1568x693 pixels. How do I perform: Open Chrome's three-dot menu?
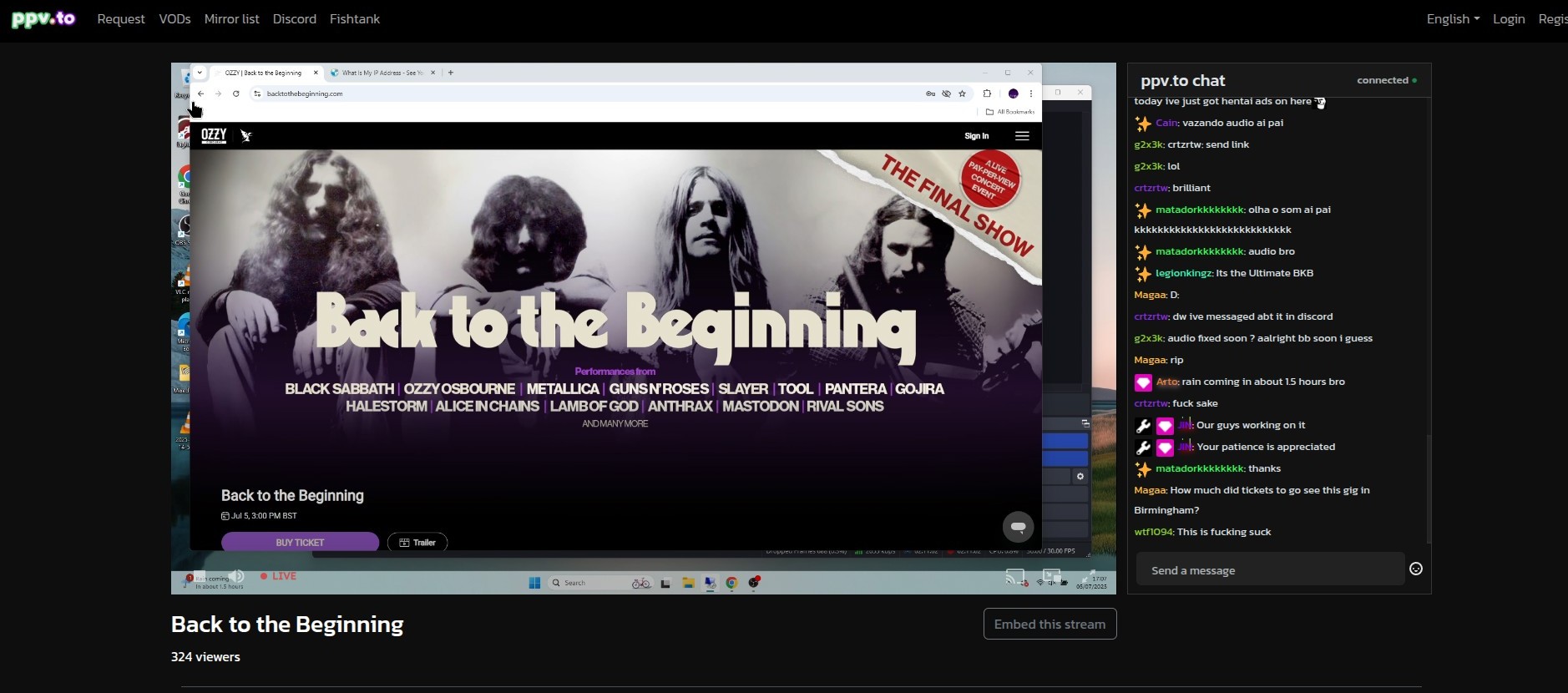(x=1031, y=94)
